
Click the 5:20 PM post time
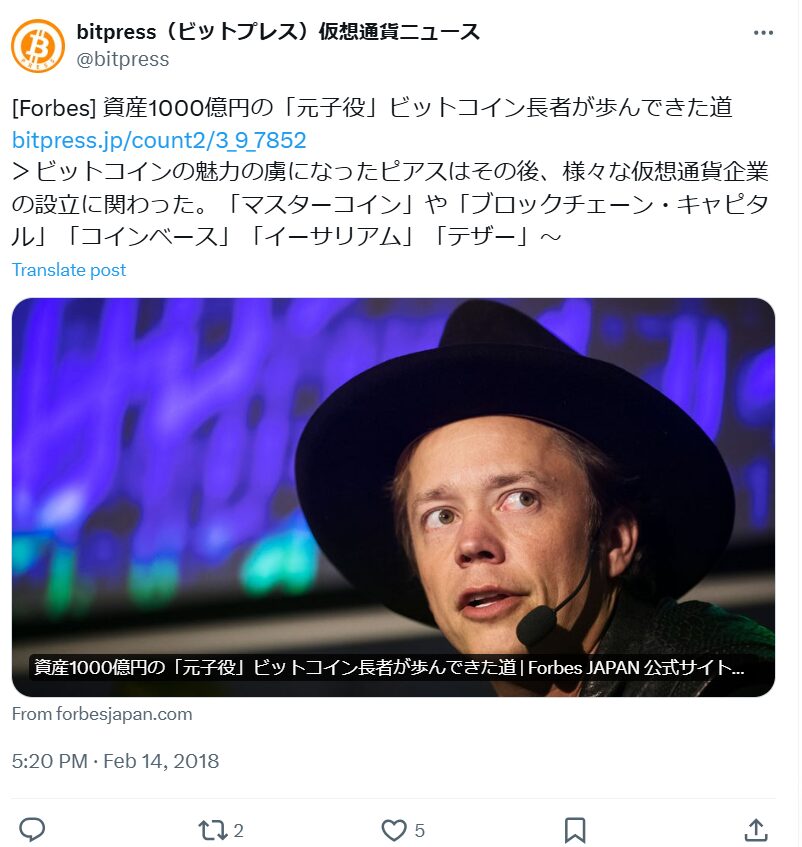click(49, 761)
